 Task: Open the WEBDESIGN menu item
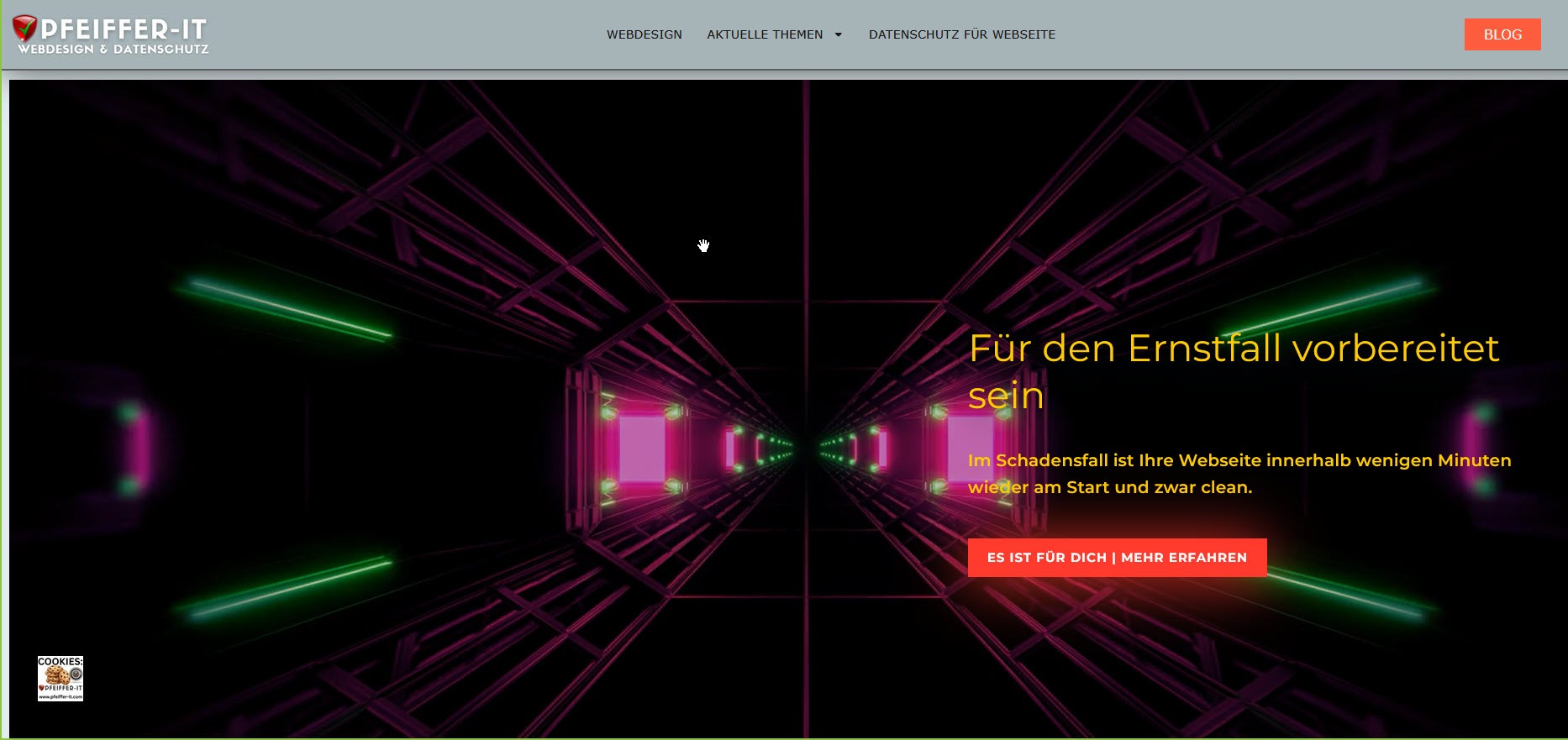(645, 34)
